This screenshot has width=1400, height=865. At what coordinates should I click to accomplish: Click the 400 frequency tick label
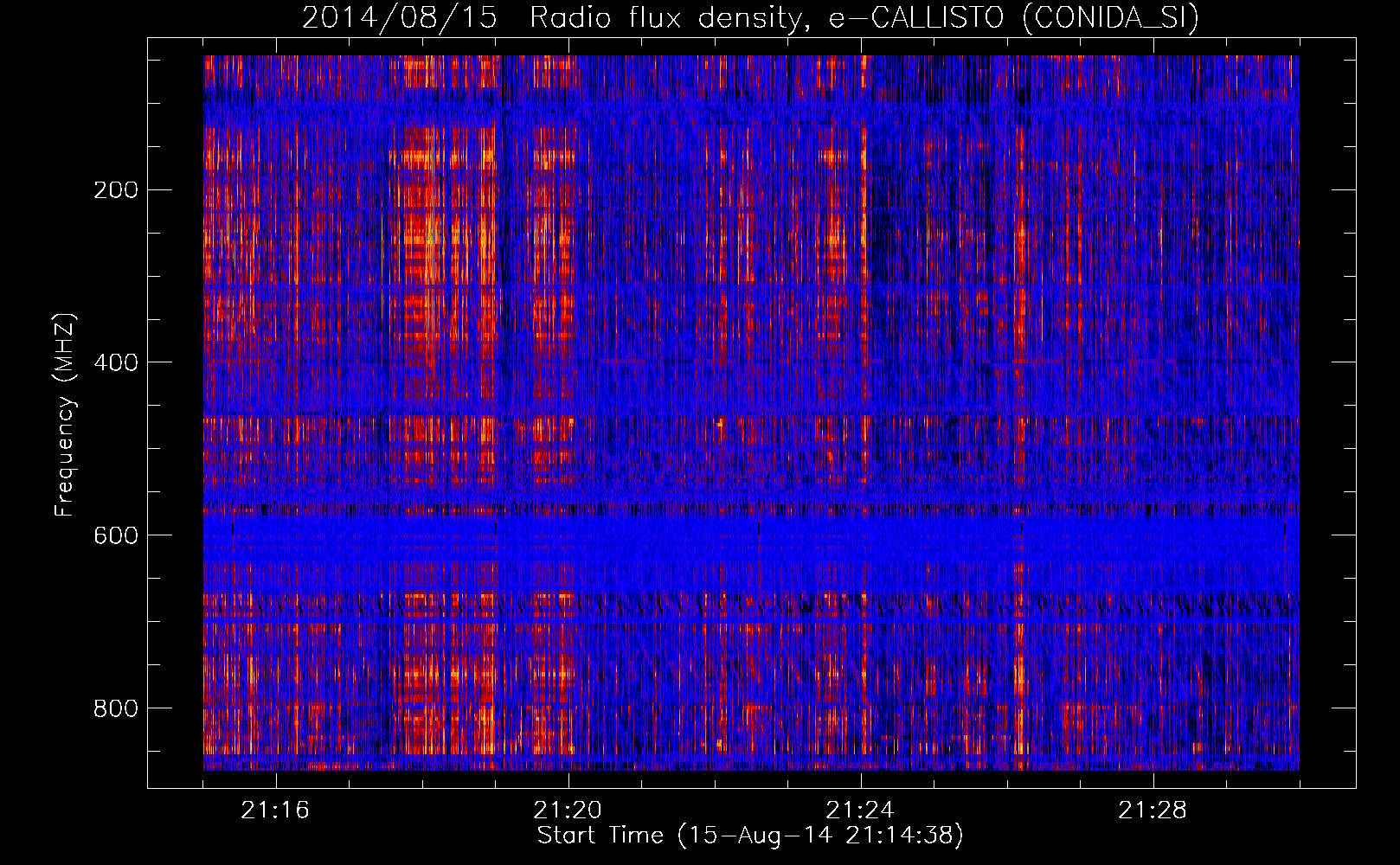(116, 362)
